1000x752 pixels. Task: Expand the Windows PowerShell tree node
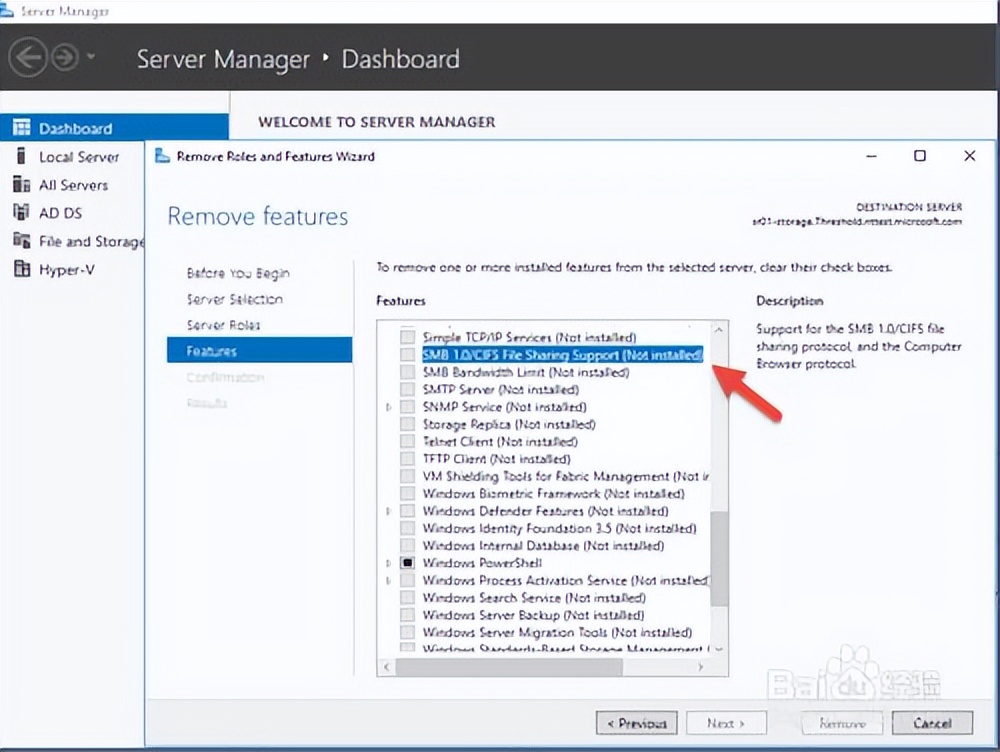[388, 563]
